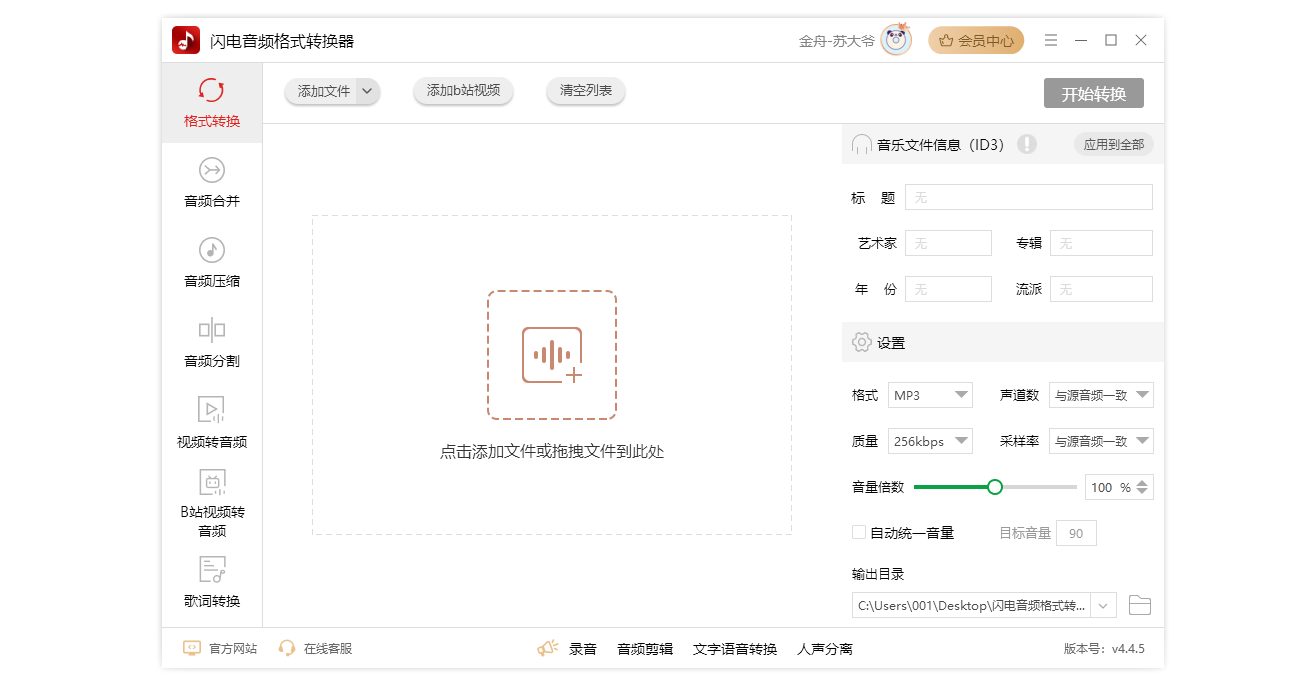Click the volume percentage stepper arrows
Viewport: 1300px width, 688px height.
(x=1143, y=487)
